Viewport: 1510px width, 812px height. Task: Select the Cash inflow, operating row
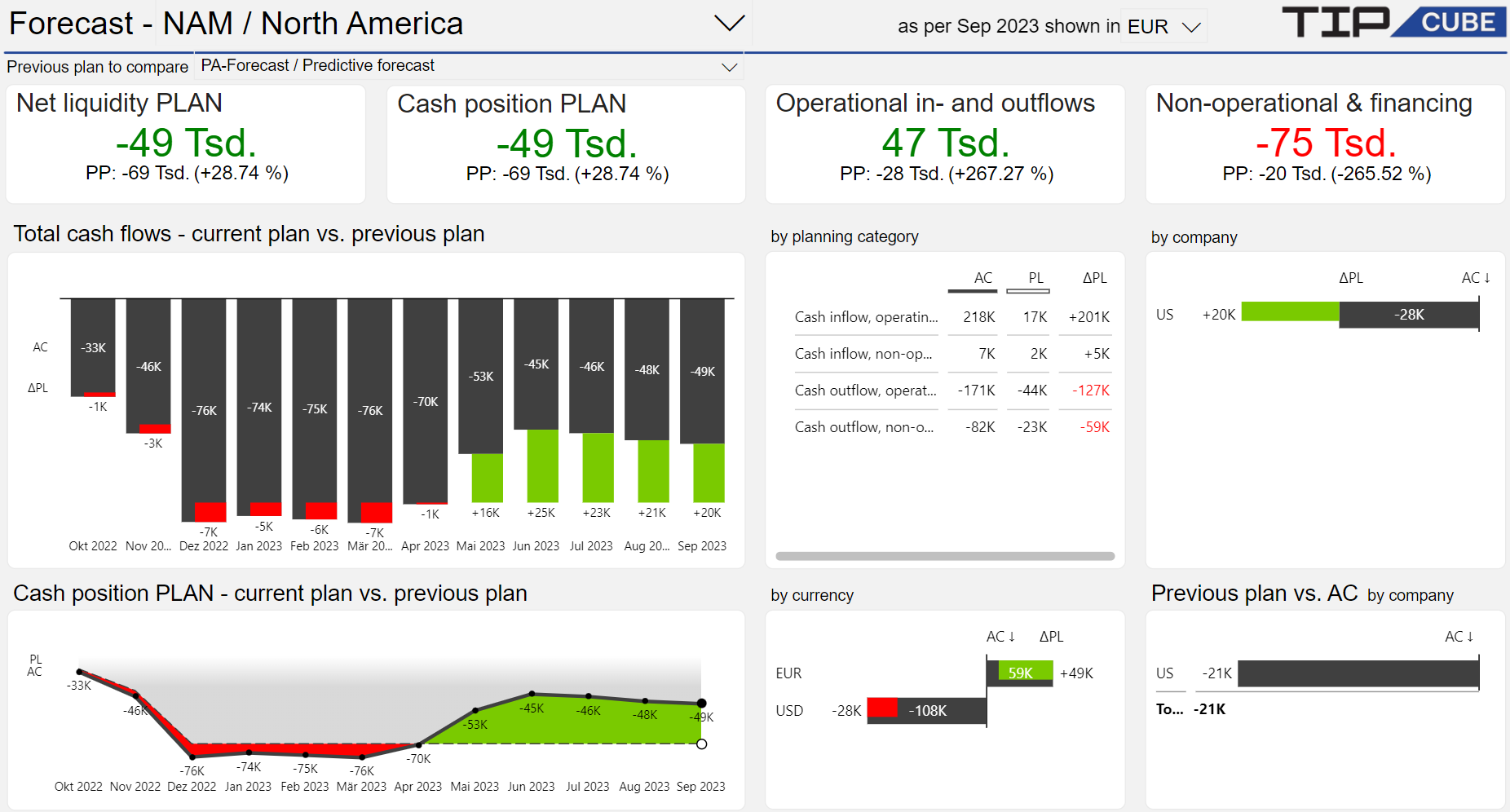pyautogui.click(x=866, y=317)
